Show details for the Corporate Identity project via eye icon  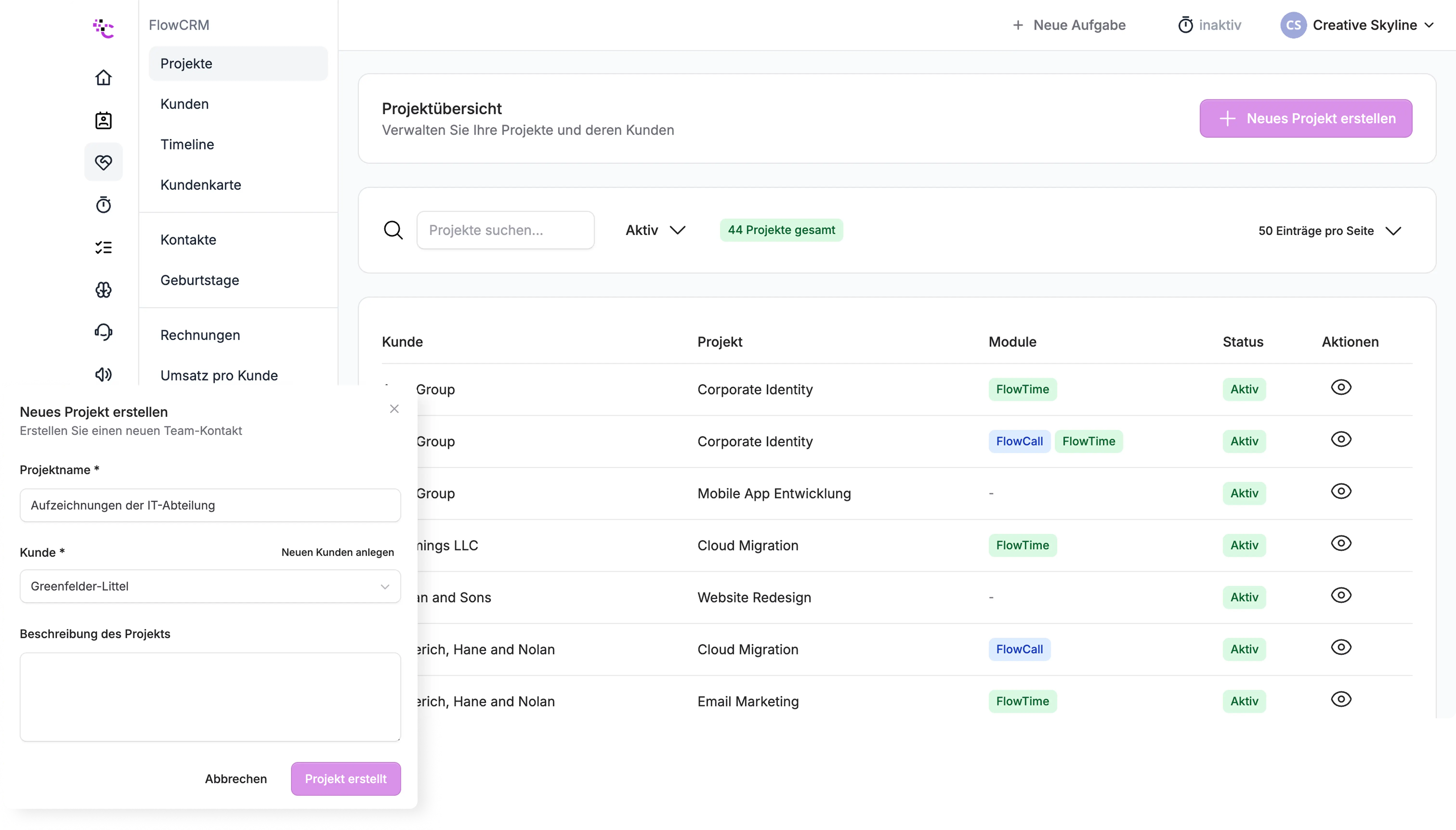click(1341, 387)
